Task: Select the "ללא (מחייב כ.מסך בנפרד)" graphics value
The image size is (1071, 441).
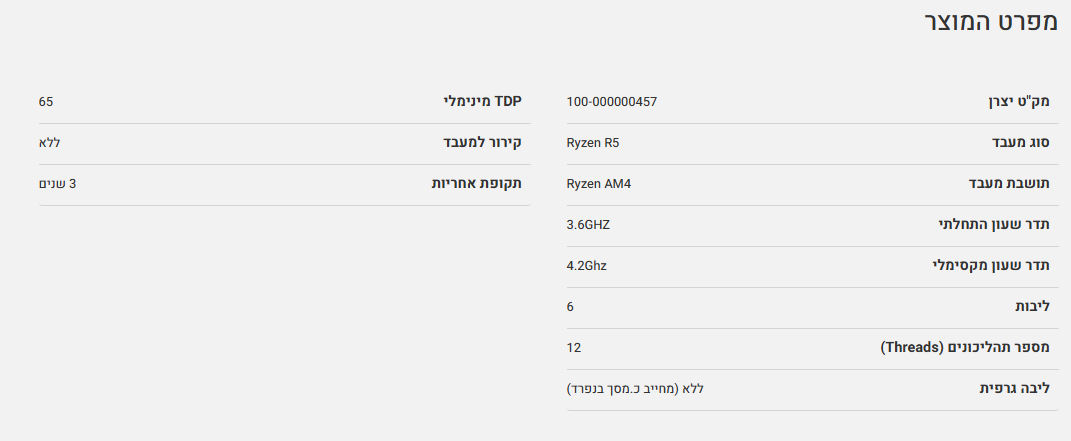Action: pyautogui.click(x=635, y=389)
